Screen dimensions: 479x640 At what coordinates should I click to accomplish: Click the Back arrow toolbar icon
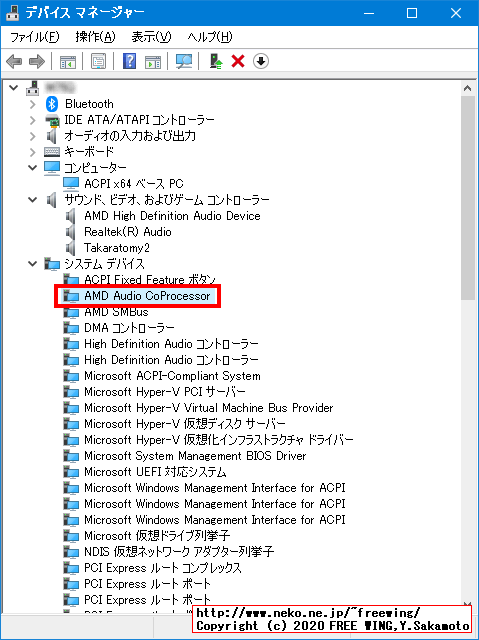click(x=14, y=62)
